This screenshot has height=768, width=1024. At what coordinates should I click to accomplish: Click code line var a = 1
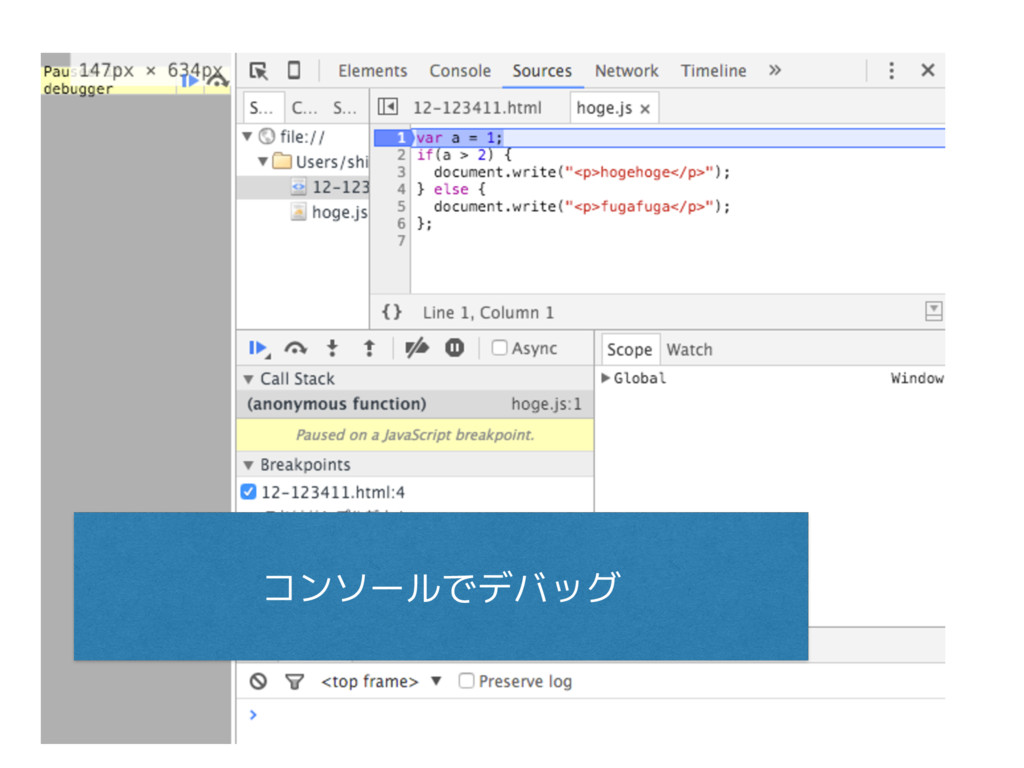[460, 138]
